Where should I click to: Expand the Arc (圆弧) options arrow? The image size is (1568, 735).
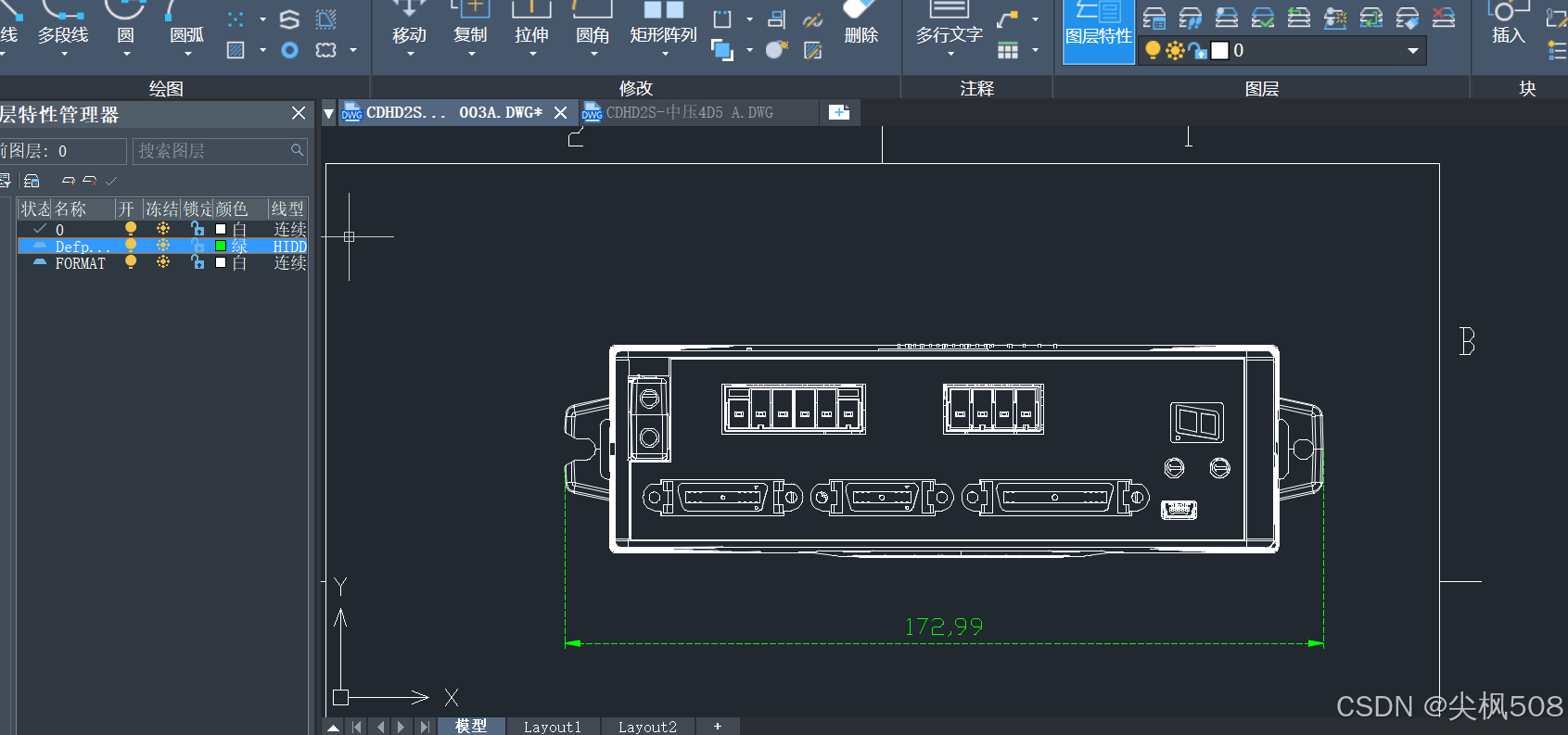click(187, 54)
